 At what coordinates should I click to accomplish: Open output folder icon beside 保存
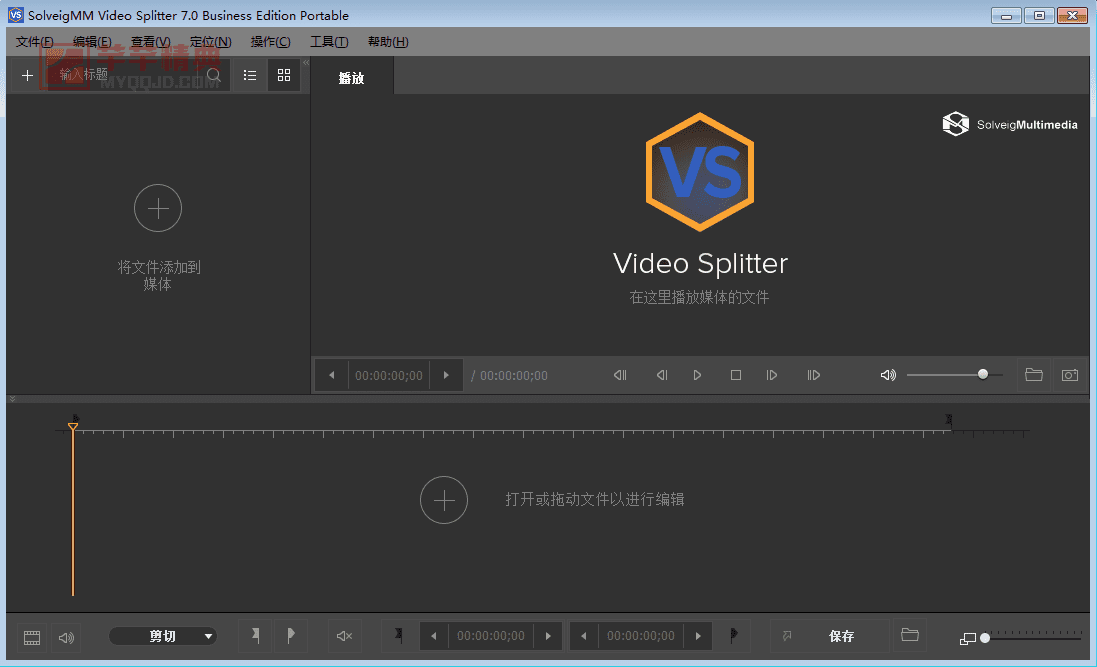click(910, 636)
